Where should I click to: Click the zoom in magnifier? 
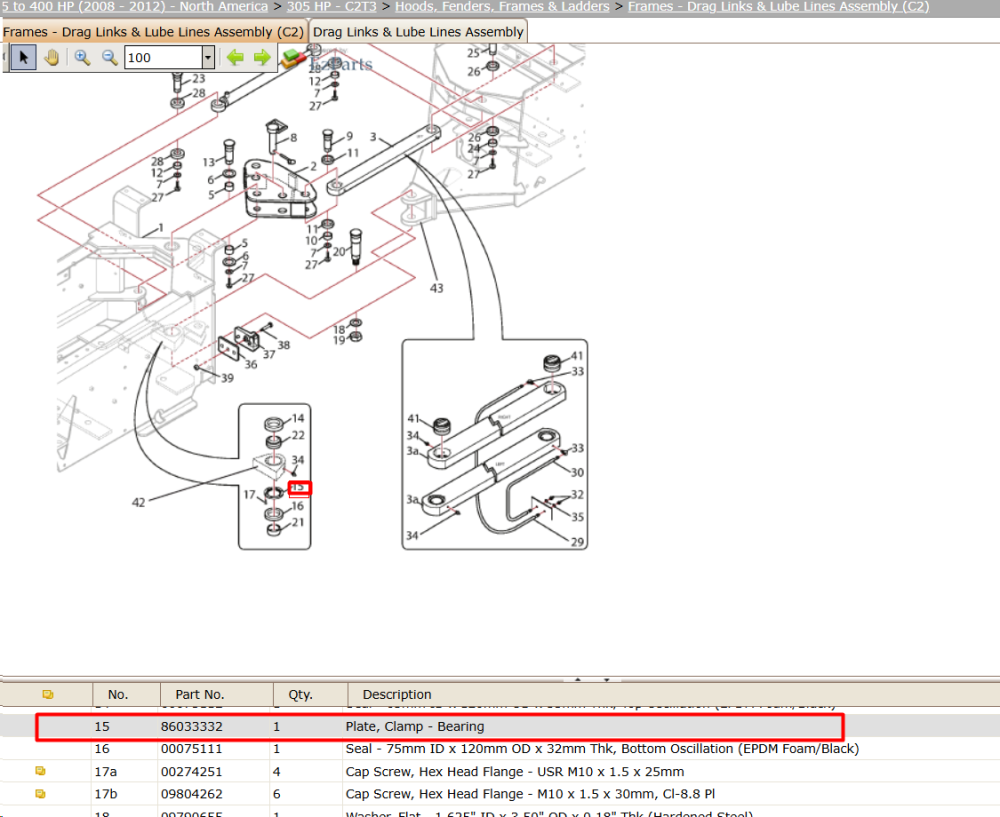pyautogui.click(x=82, y=58)
